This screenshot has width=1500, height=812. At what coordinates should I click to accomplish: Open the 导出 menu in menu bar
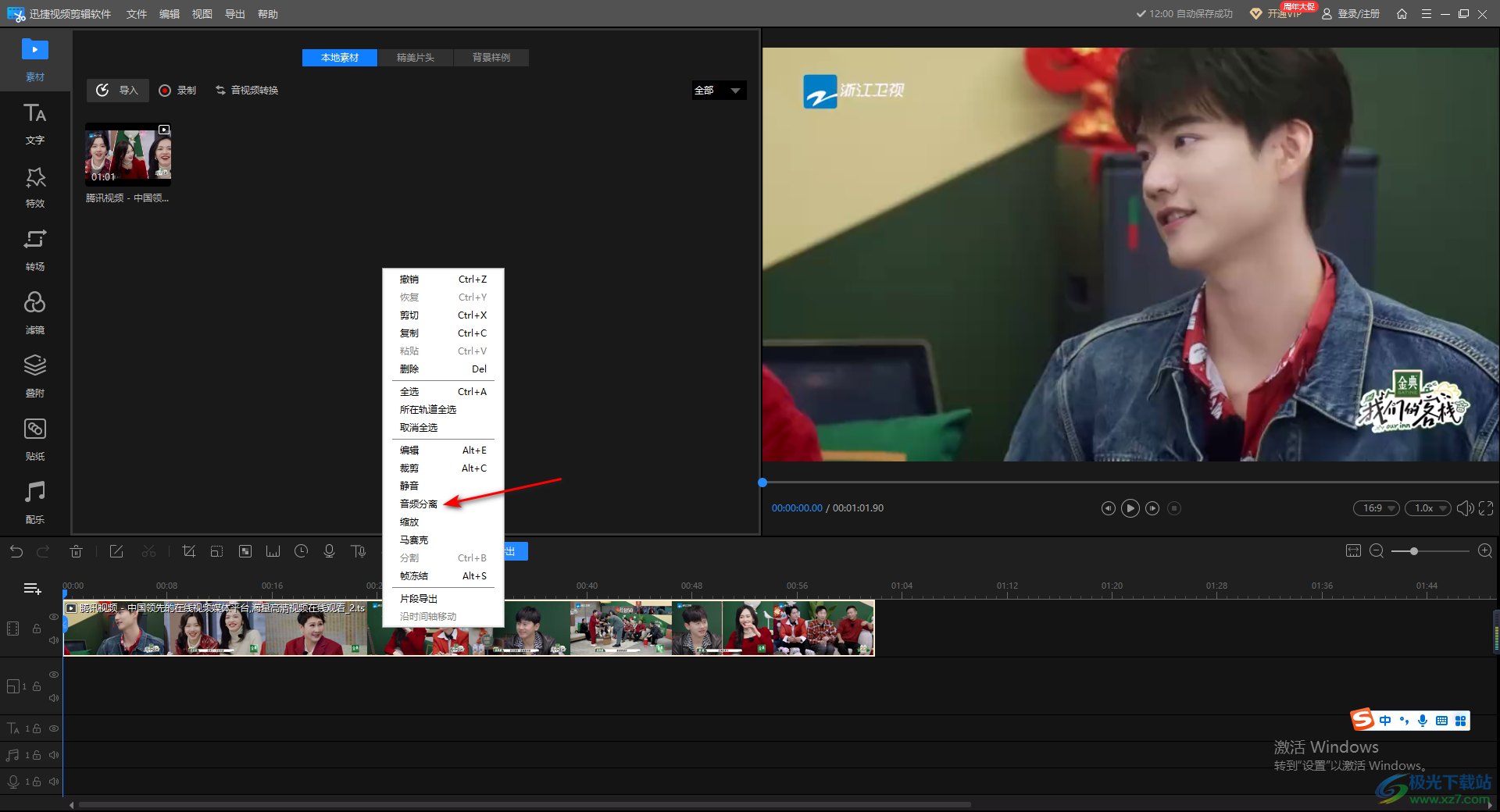pos(235,14)
